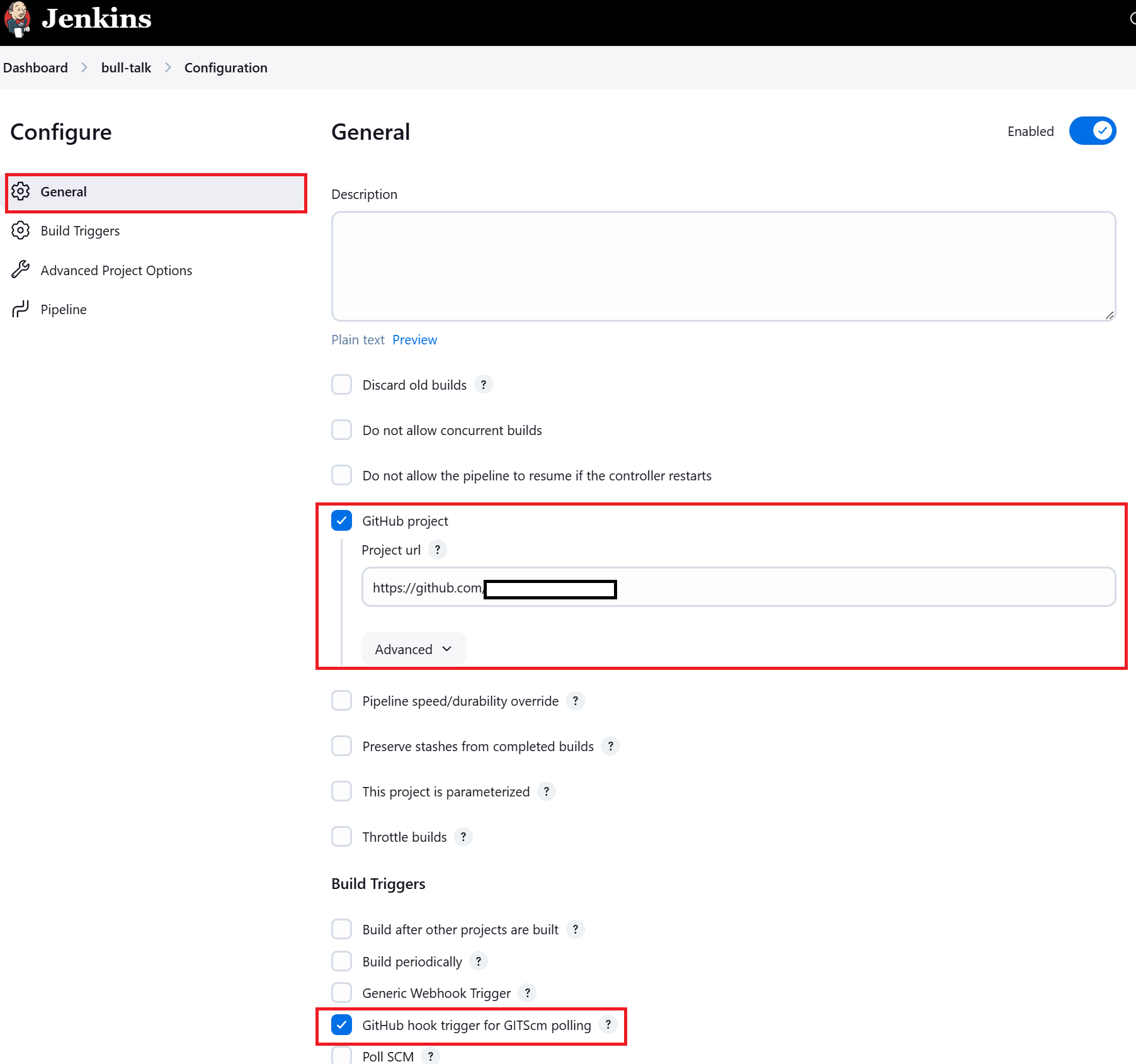Check Throttle builds
This screenshot has height=1064, width=1136.
click(x=341, y=837)
